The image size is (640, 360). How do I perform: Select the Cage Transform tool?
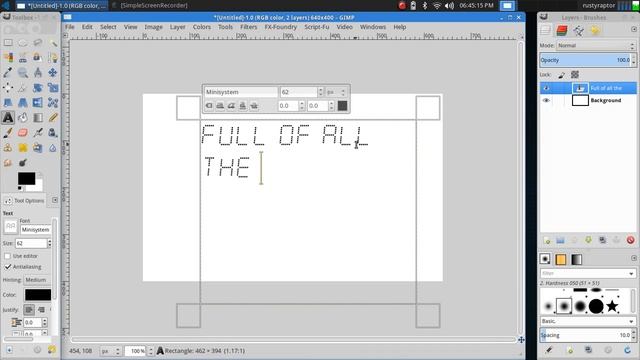coord(53,103)
